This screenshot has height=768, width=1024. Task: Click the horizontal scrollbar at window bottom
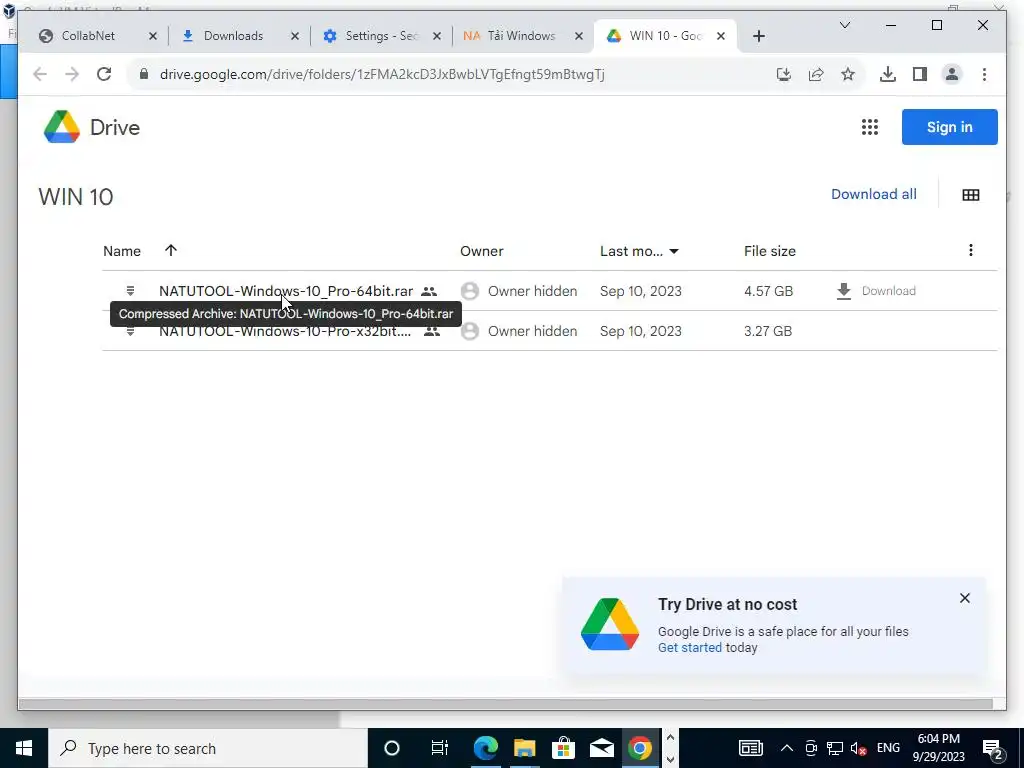[x=505, y=704]
